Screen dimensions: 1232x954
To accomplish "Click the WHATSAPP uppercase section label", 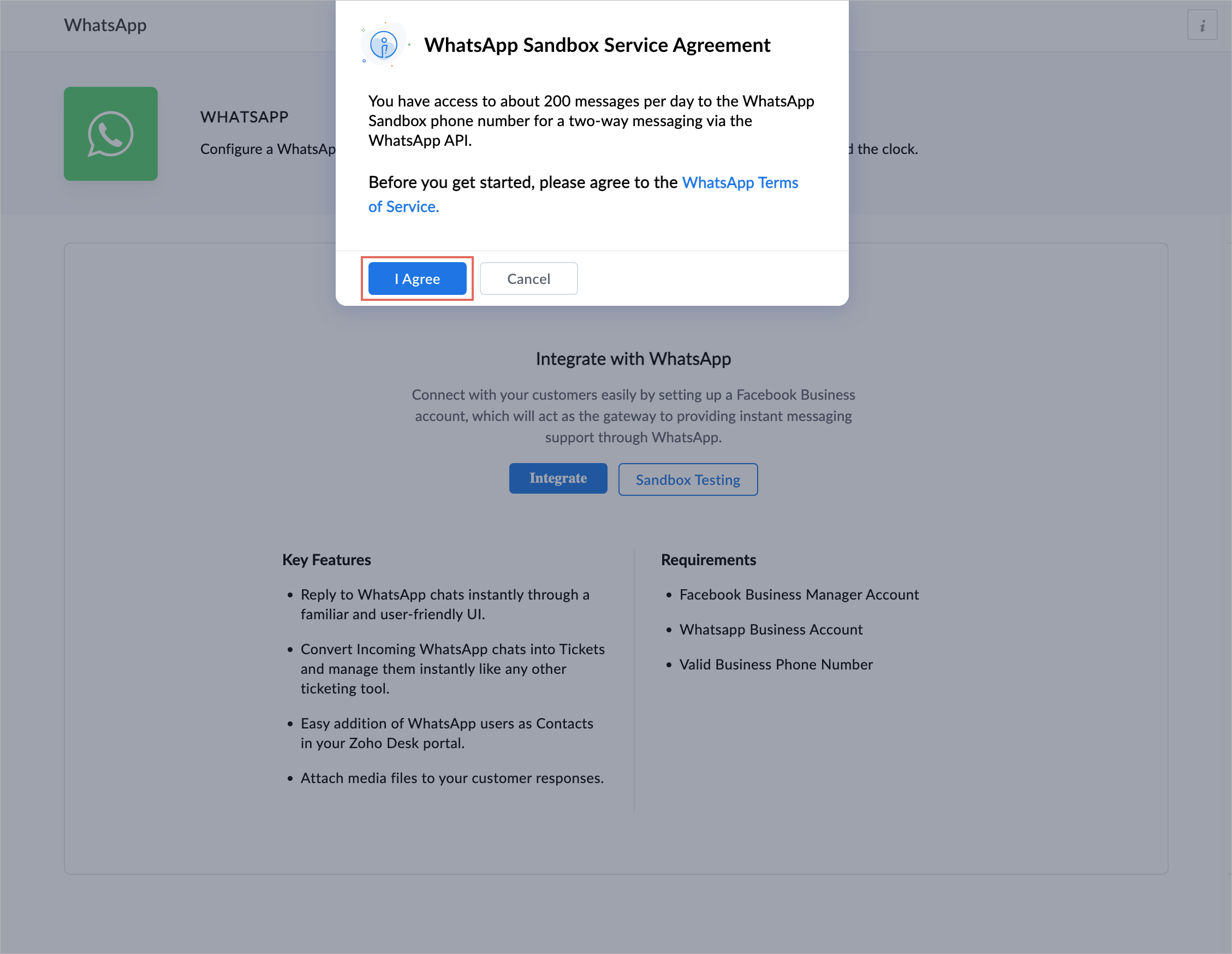I will pos(244,117).
